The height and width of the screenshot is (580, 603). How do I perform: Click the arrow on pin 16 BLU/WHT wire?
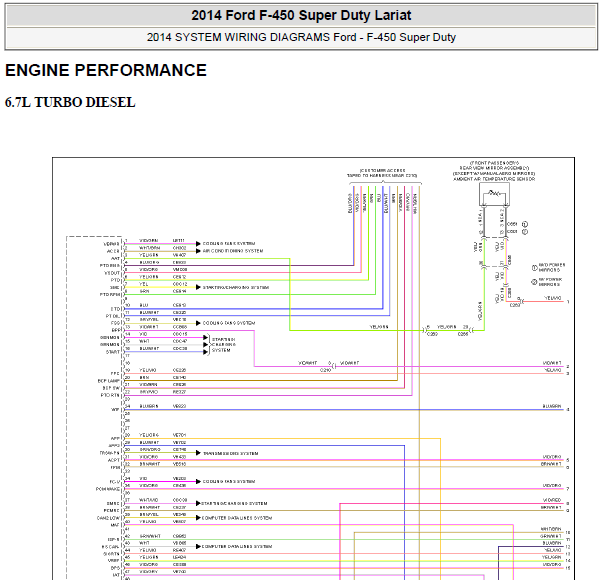[x=206, y=352]
